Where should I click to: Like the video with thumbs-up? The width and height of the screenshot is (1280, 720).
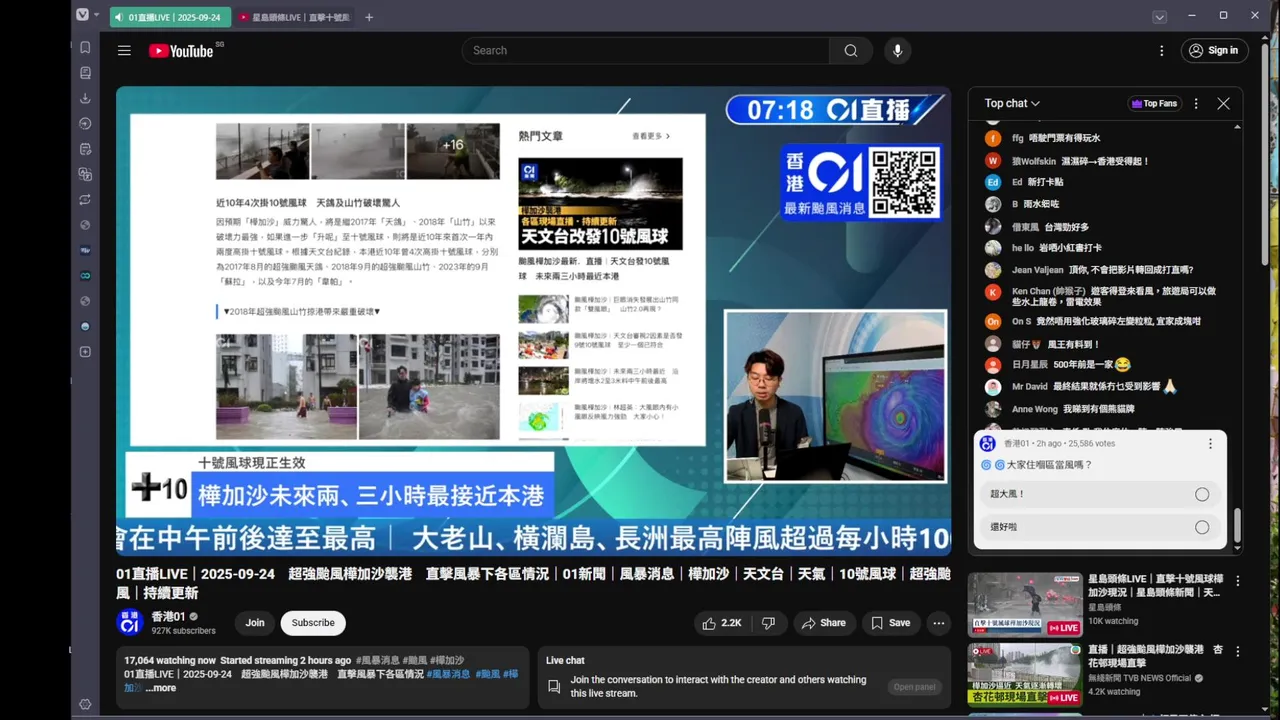click(722, 623)
